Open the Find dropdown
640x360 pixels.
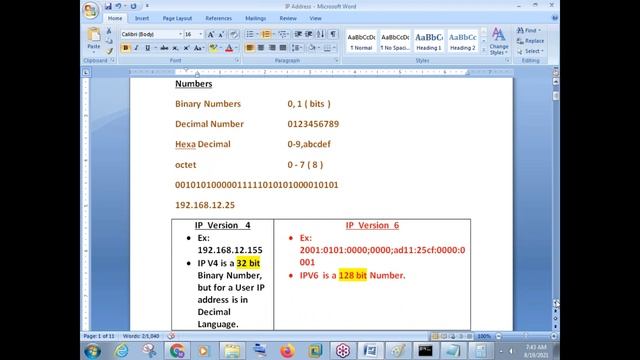(x=529, y=31)
